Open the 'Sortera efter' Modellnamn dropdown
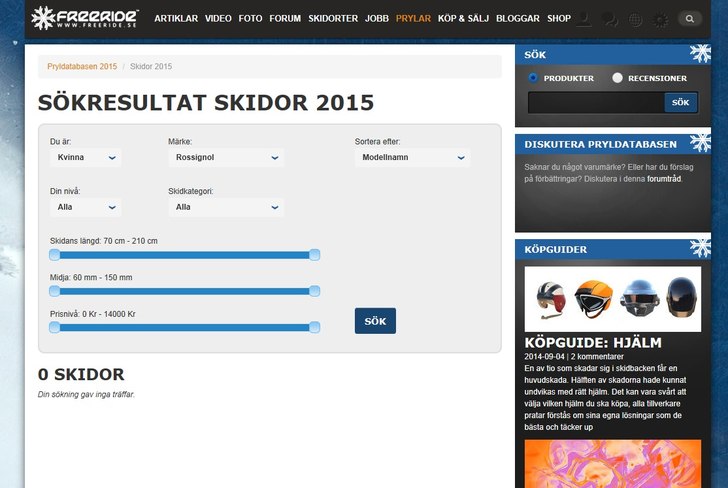This screenshot has width=728, height=488. click(x=412, y=157)
